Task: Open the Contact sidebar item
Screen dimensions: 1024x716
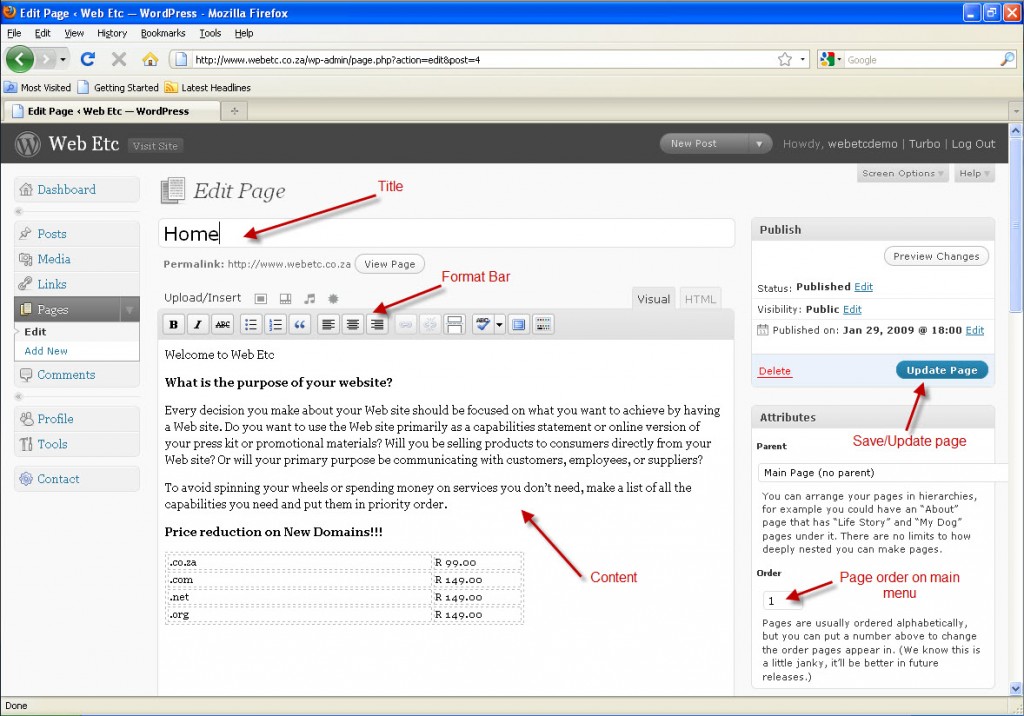Action: (x=77, y=479)
